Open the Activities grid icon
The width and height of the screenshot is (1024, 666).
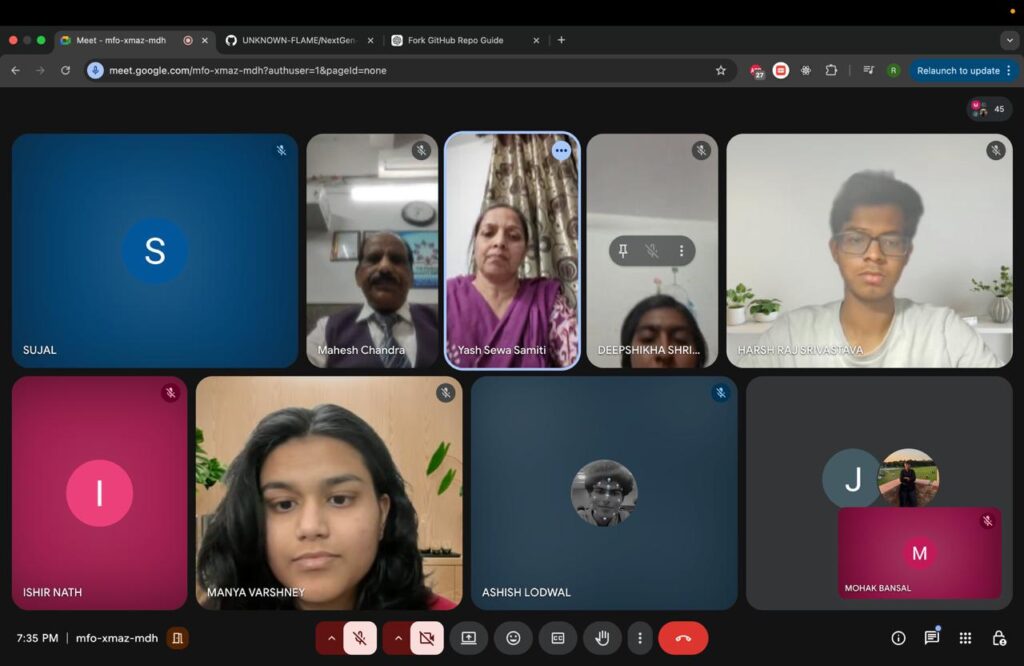click(965, 638)
